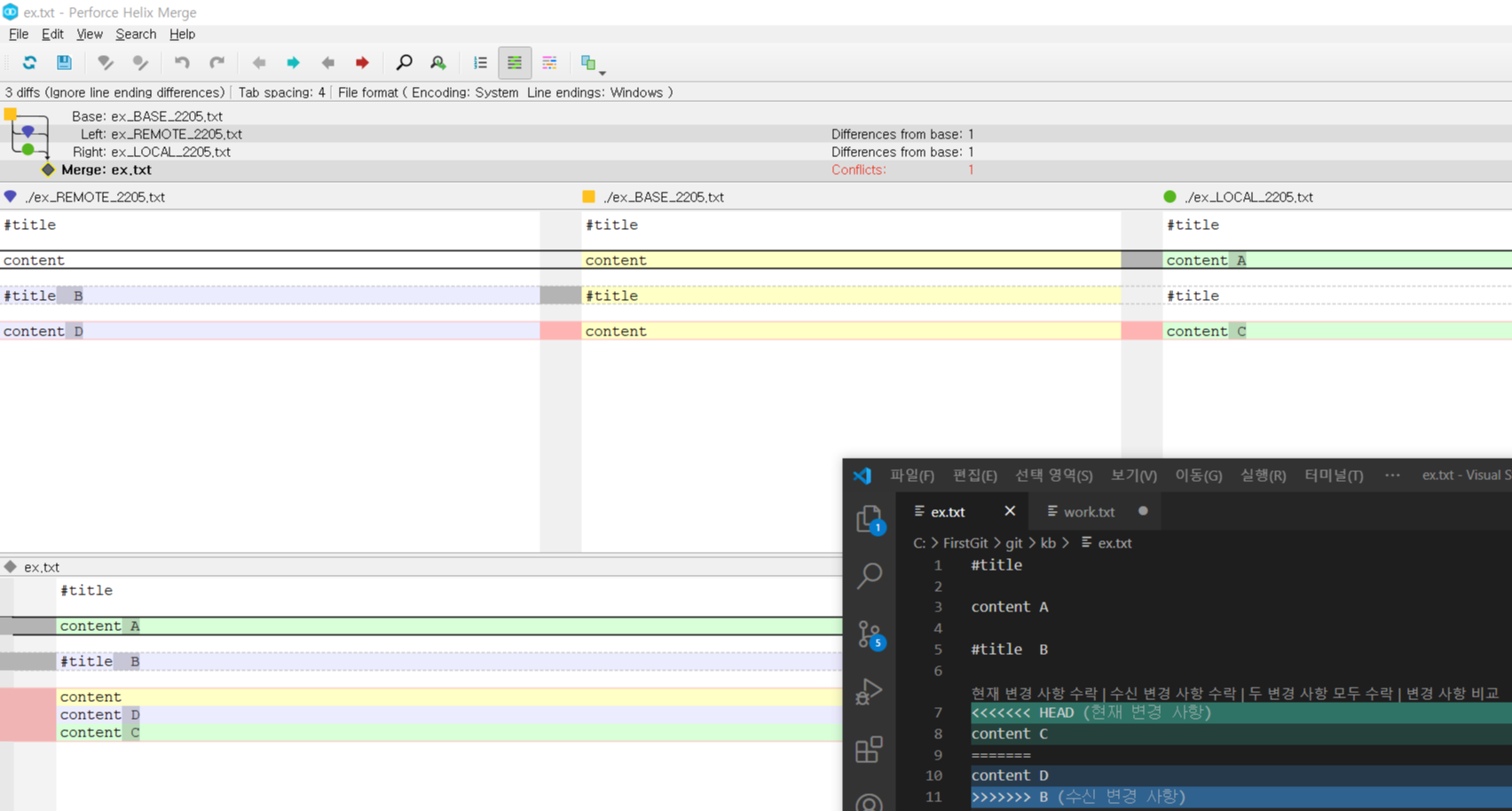1512x811 pixels.
Task: Click '두 변경 사항 모두 수락' link
Action: click(1322, 693)
